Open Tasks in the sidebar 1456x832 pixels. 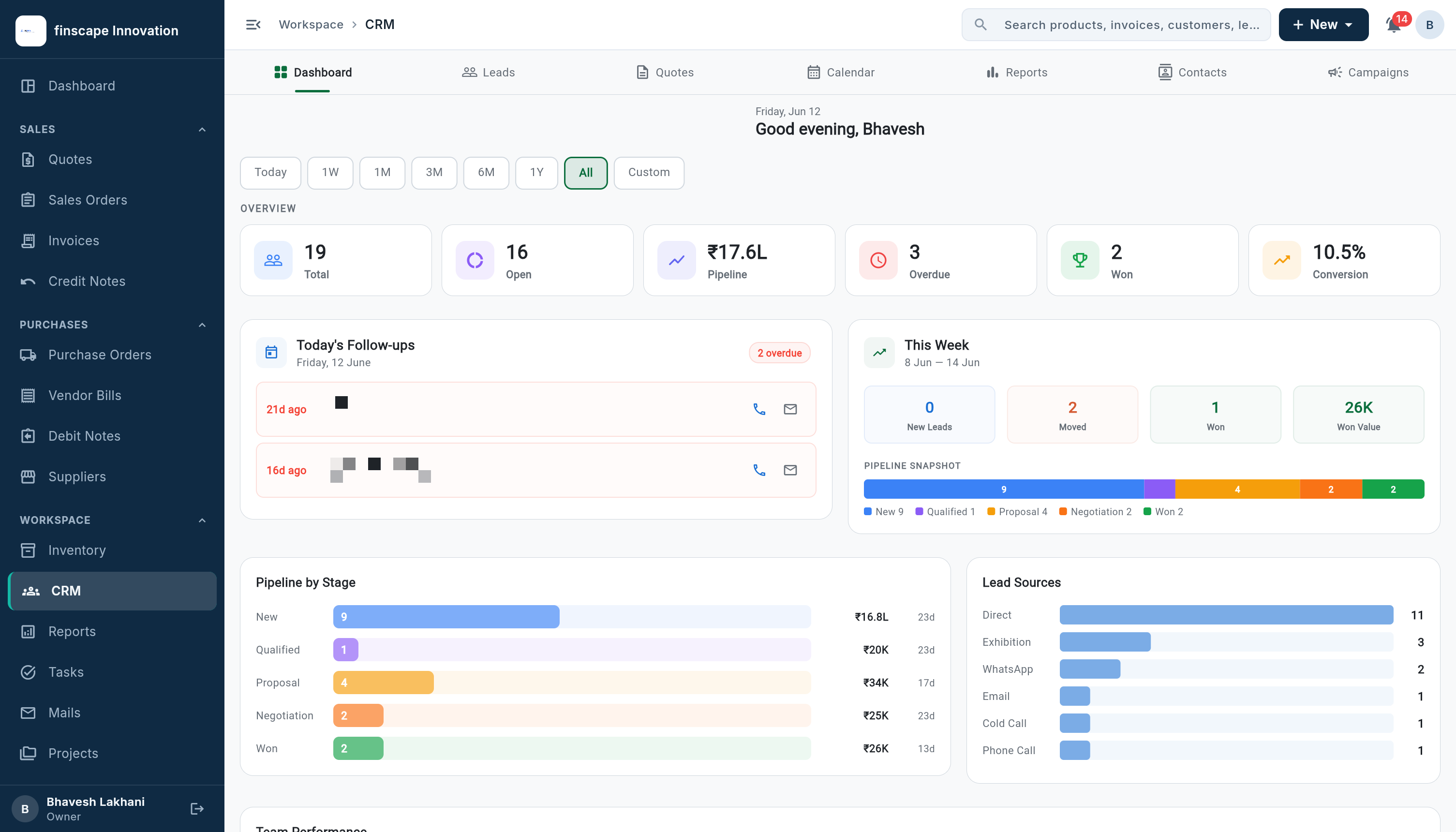[112, 672]
